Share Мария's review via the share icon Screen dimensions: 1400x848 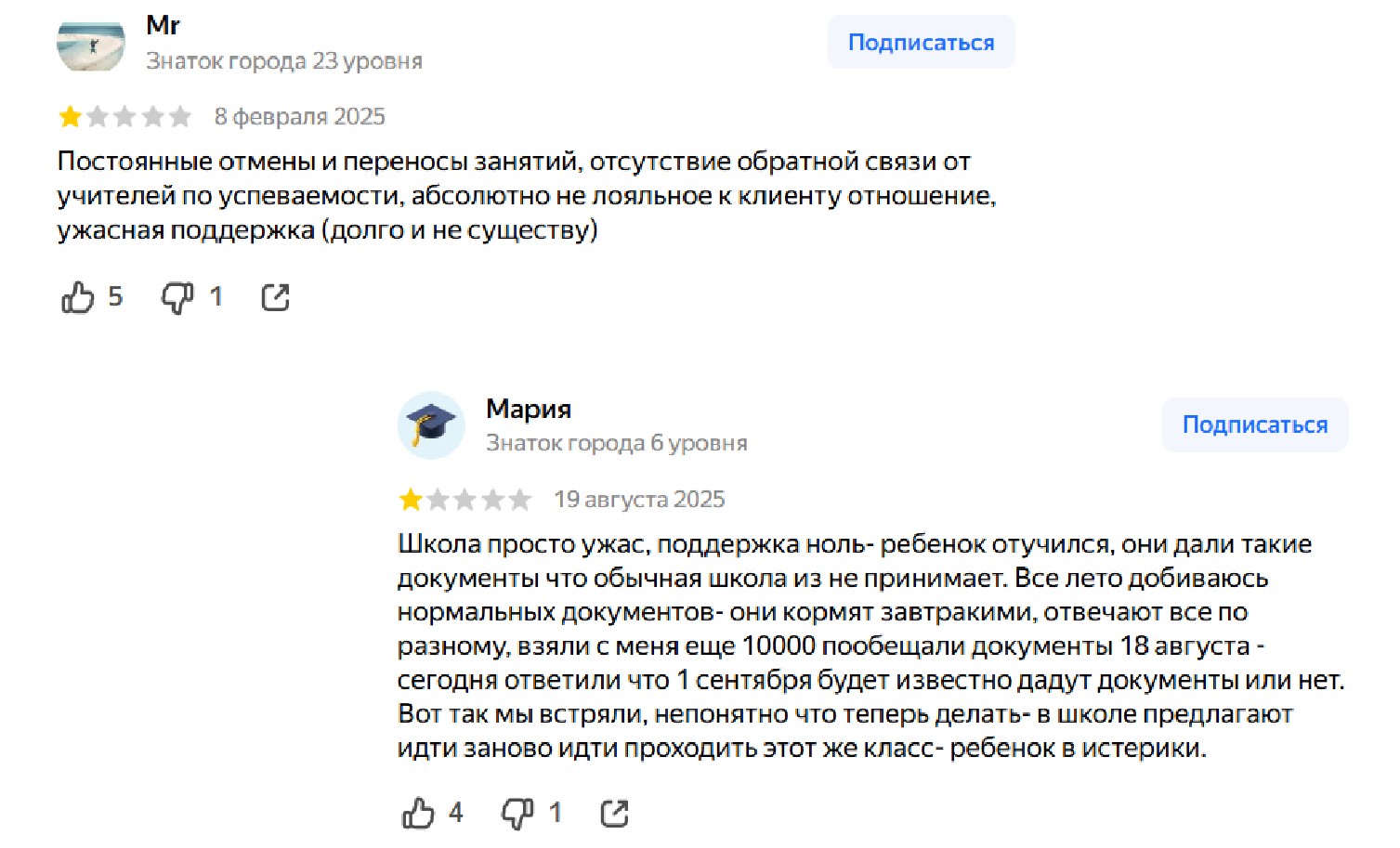[x=614, y=812]
